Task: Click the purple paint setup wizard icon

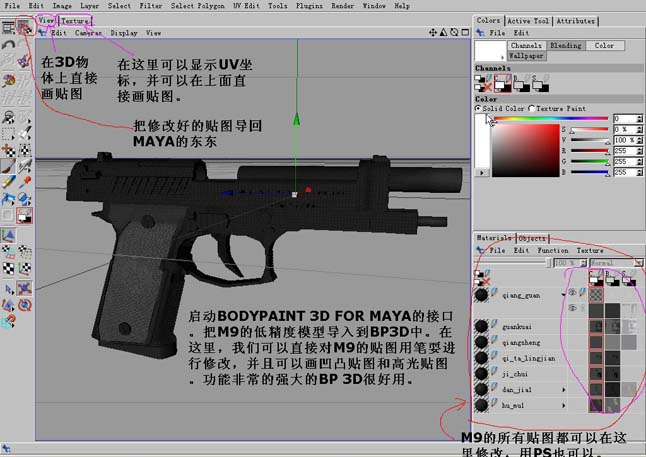Action: pos(24,61)
